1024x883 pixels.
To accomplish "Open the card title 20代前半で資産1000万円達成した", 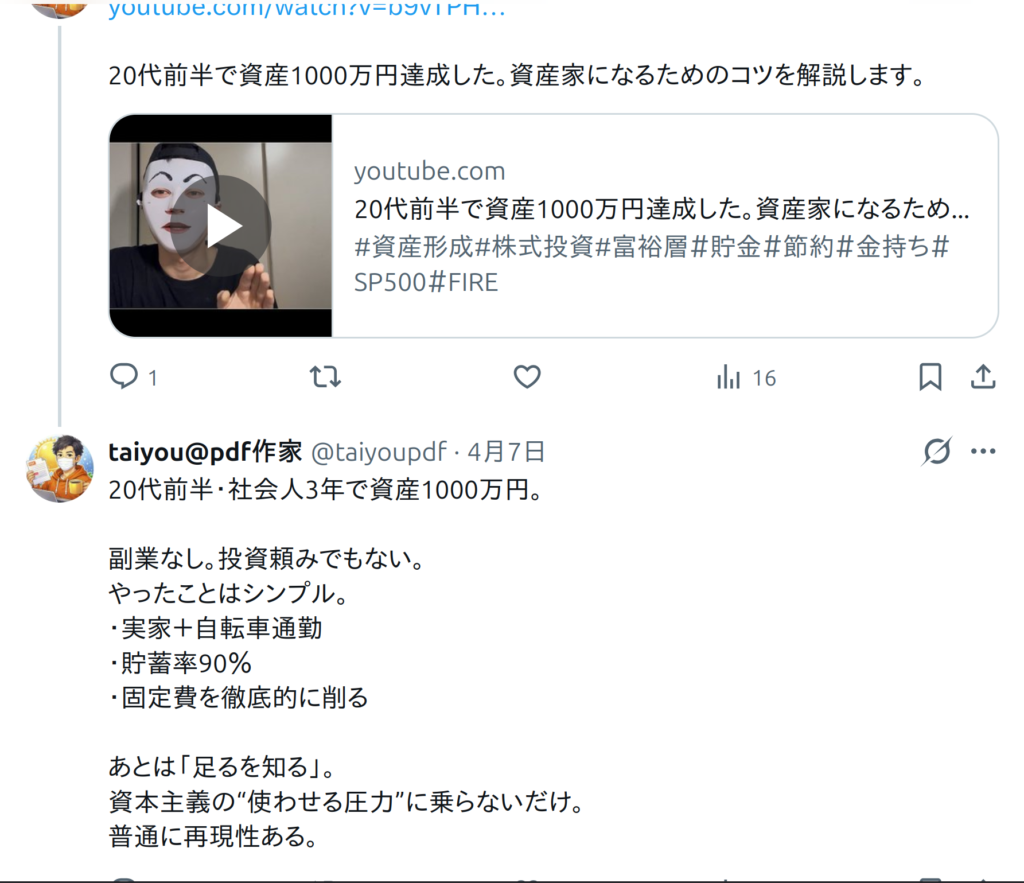I will [662, 209].
